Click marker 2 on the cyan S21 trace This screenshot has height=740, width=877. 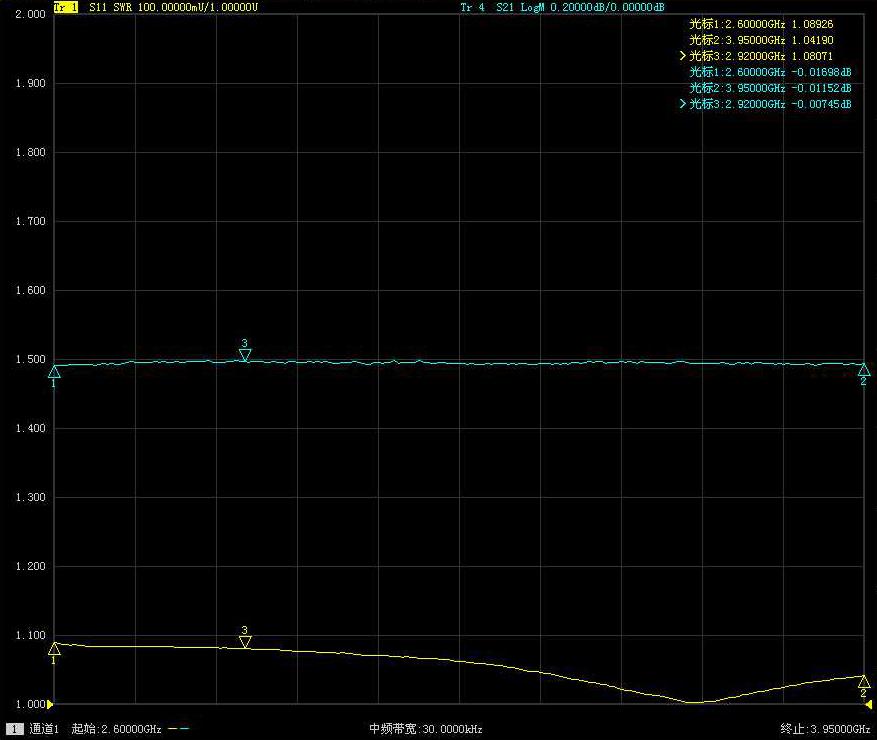(x=864, y=370)
